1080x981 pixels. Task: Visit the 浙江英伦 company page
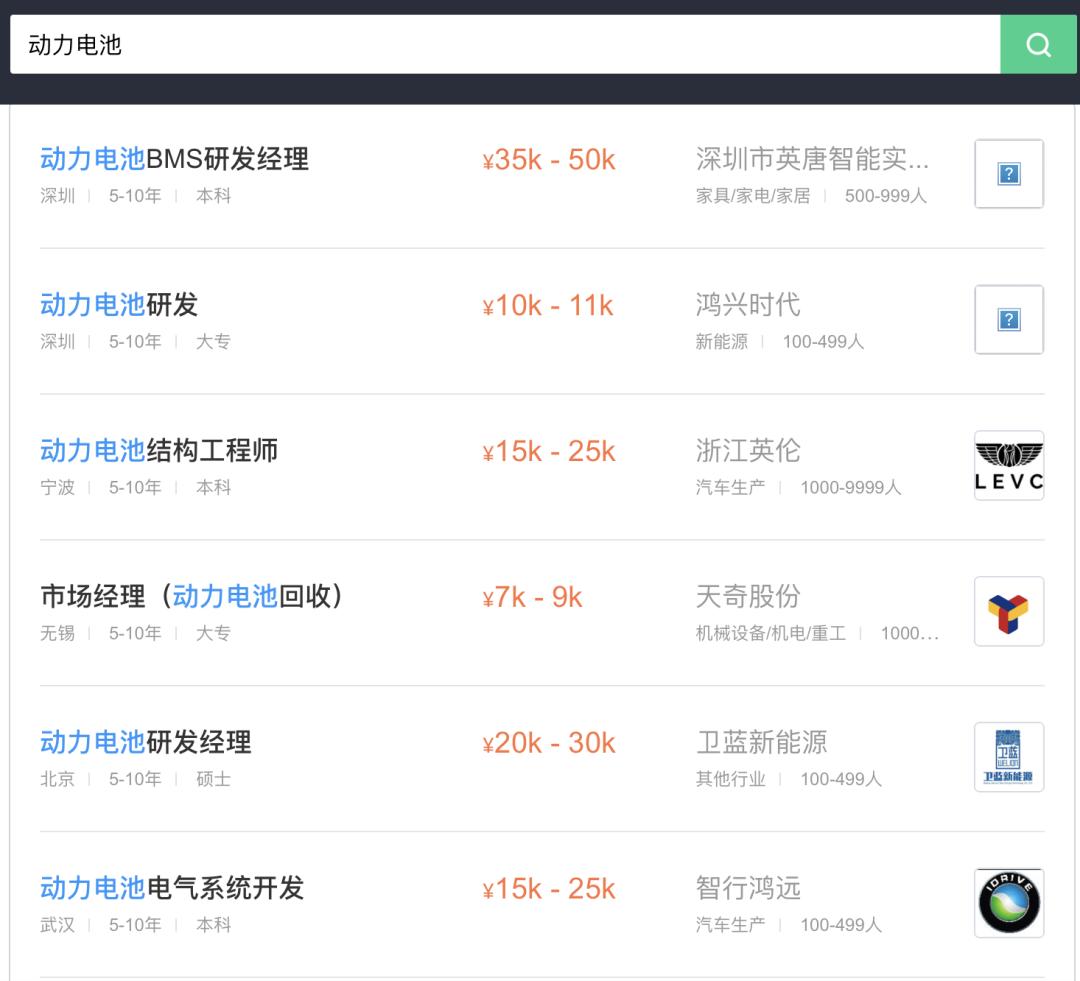pos(748,451)
